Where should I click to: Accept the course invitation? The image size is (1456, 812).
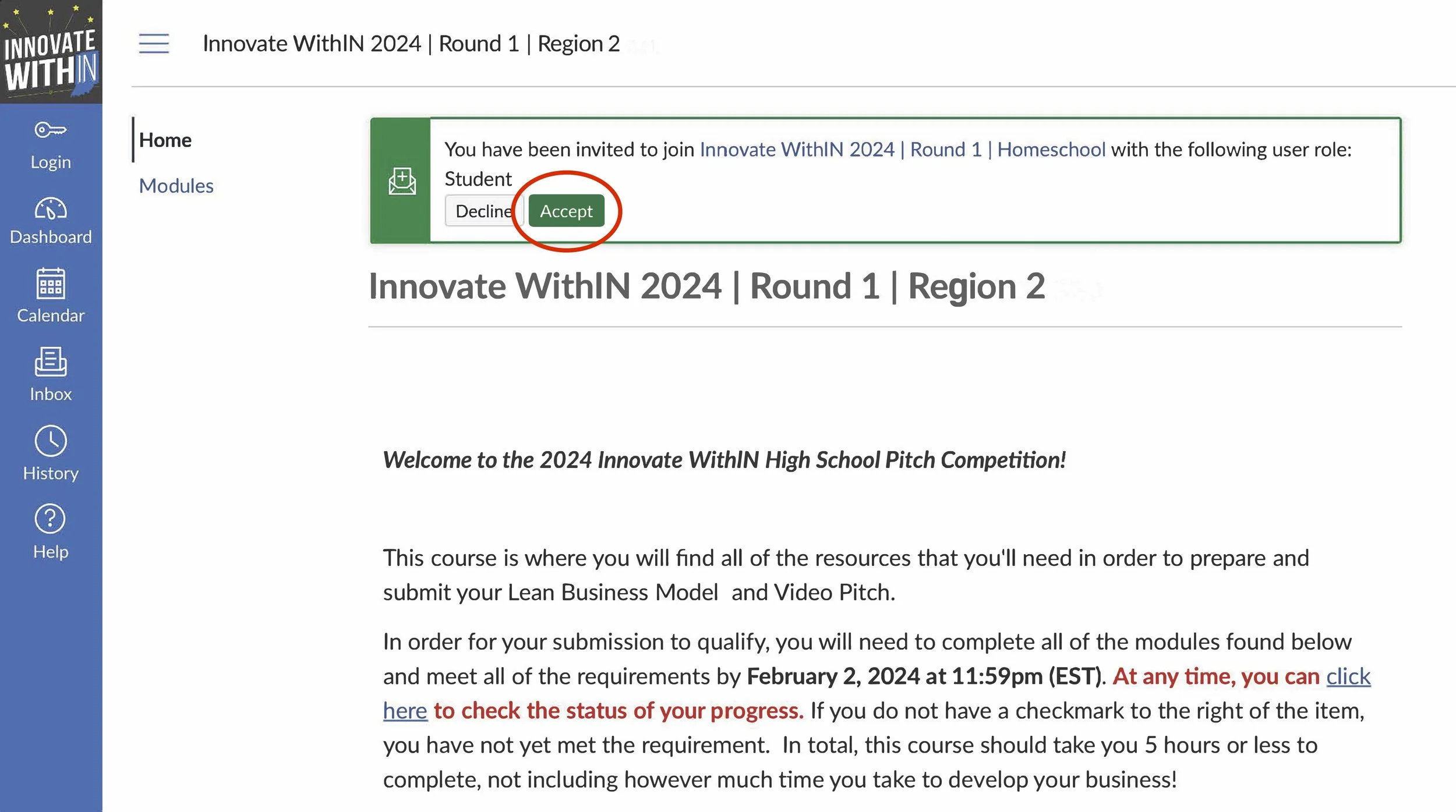(566, 211)
